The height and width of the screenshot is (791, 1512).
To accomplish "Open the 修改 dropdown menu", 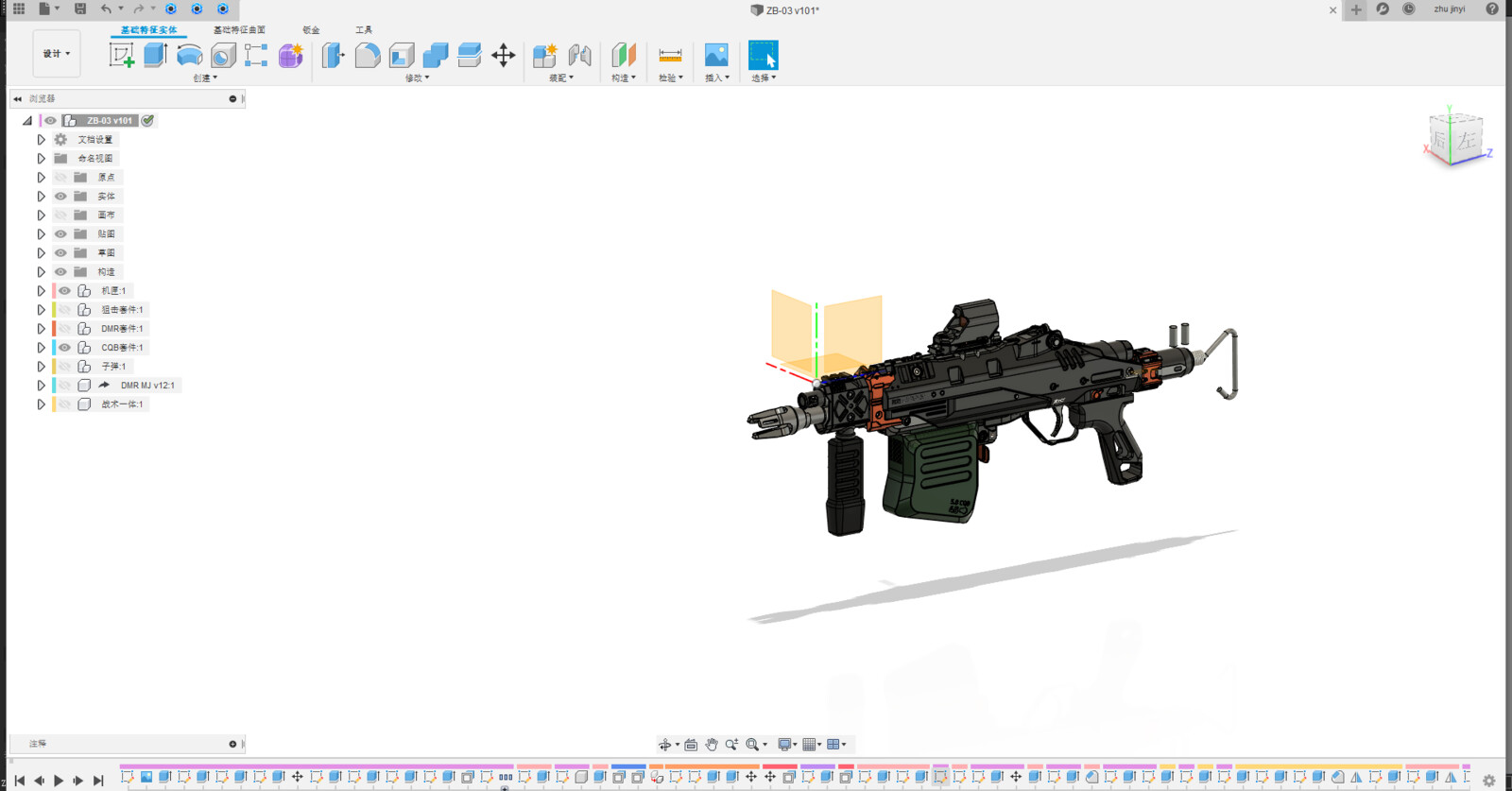I will (417, 78).
